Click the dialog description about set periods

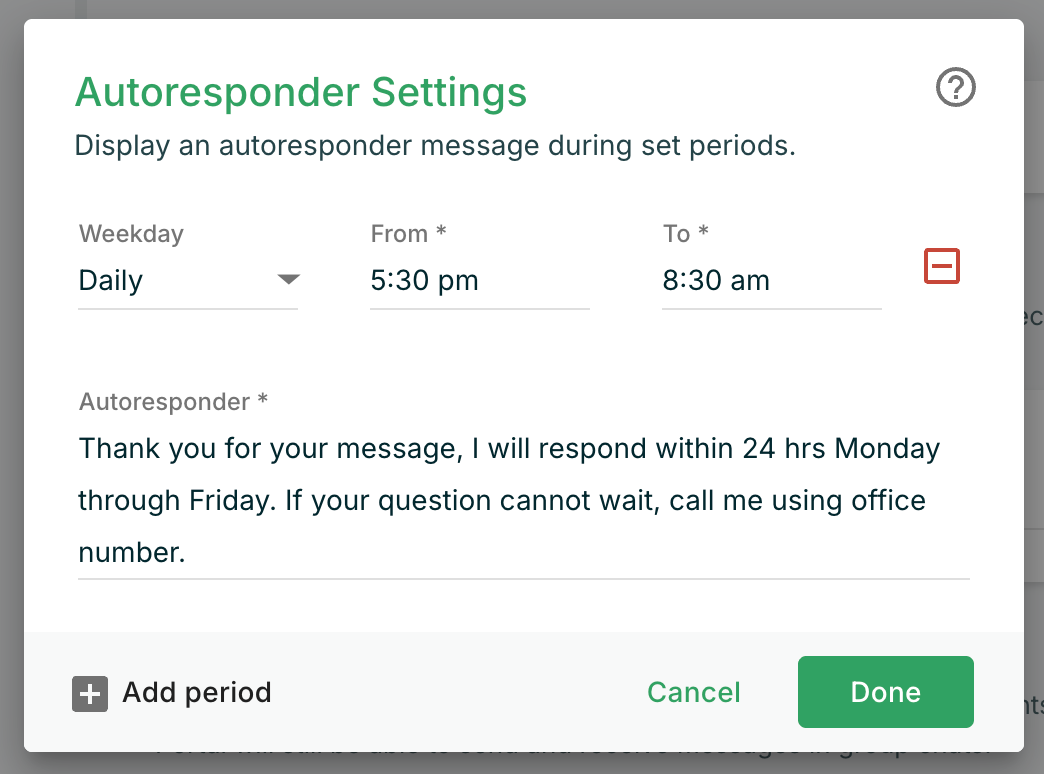[435, 146]
